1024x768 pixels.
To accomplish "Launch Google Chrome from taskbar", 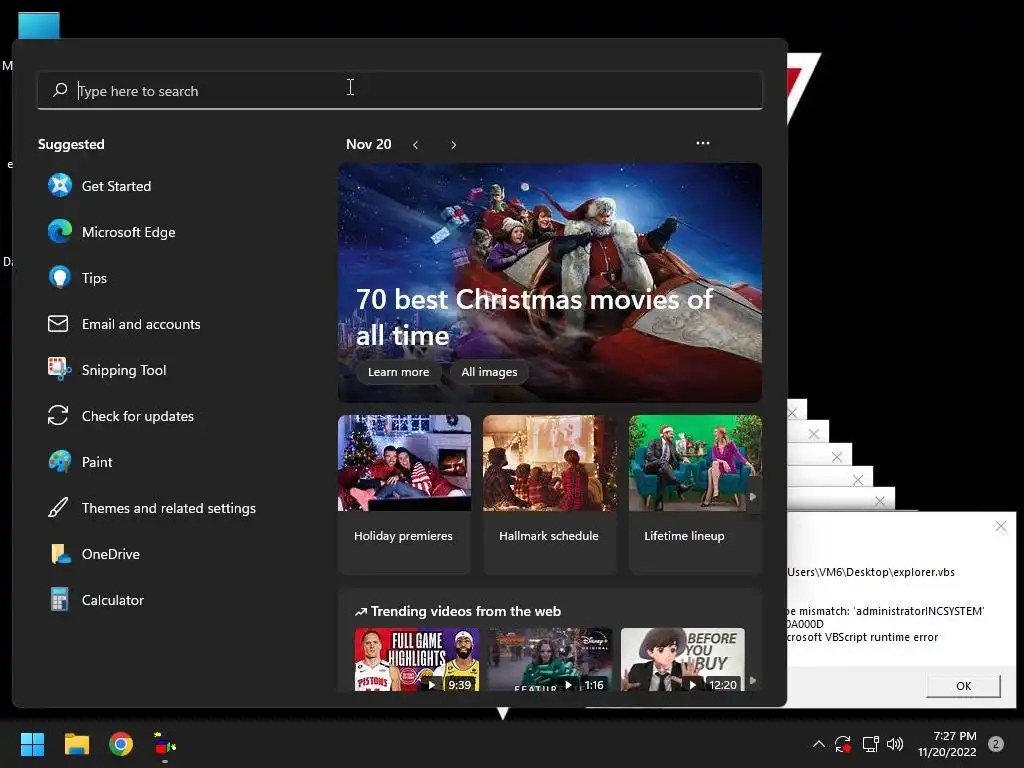I will pyautogui.click(x=121, y=744).
